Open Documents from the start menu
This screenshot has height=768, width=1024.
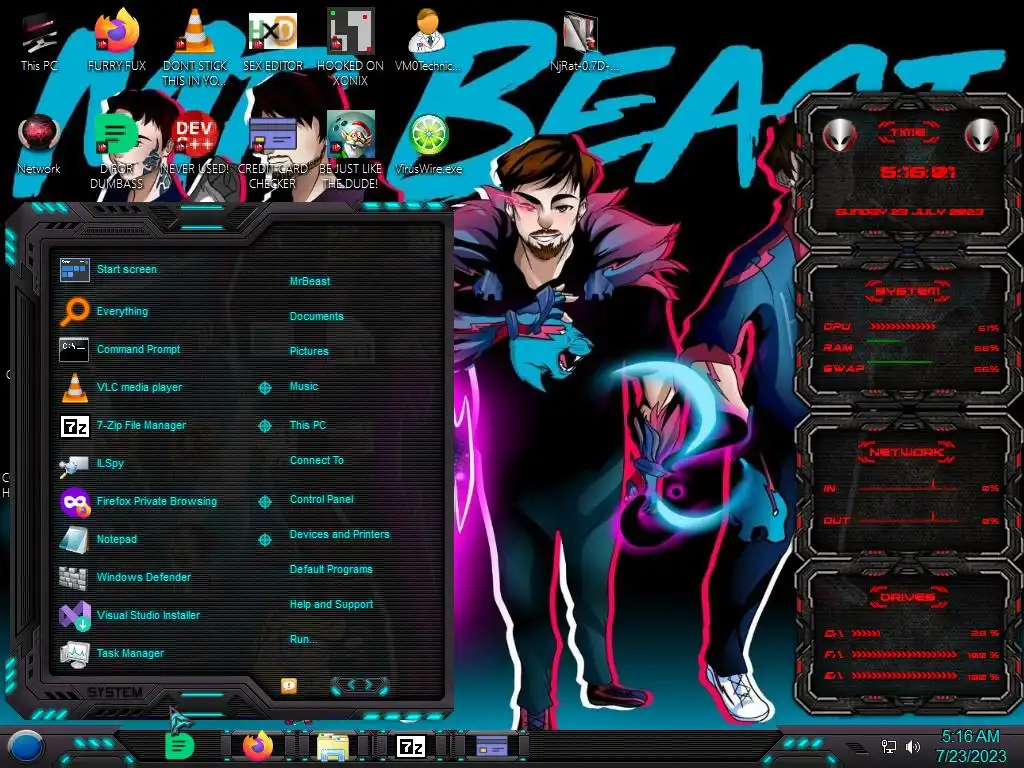pyautogui.click(x=316, y=316)
